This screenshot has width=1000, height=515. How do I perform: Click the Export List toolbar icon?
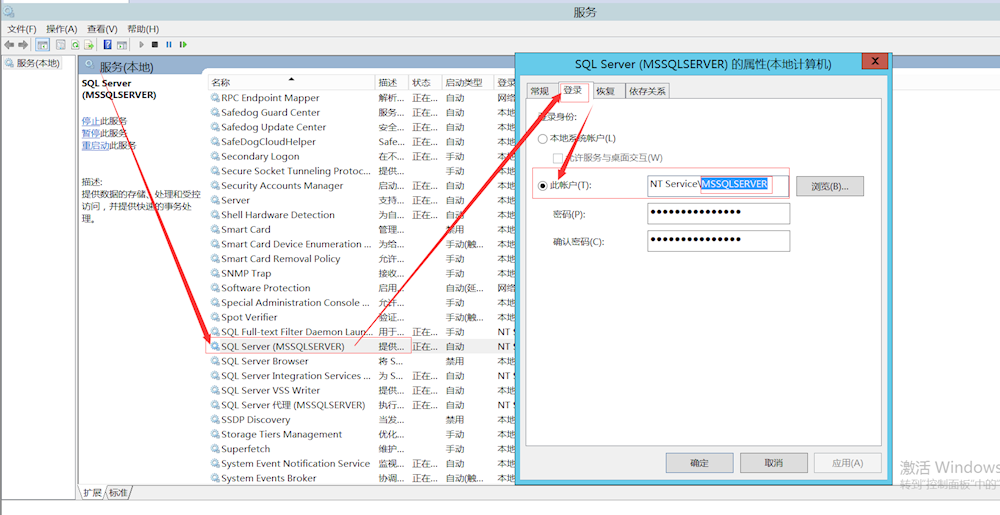[90, 45]
